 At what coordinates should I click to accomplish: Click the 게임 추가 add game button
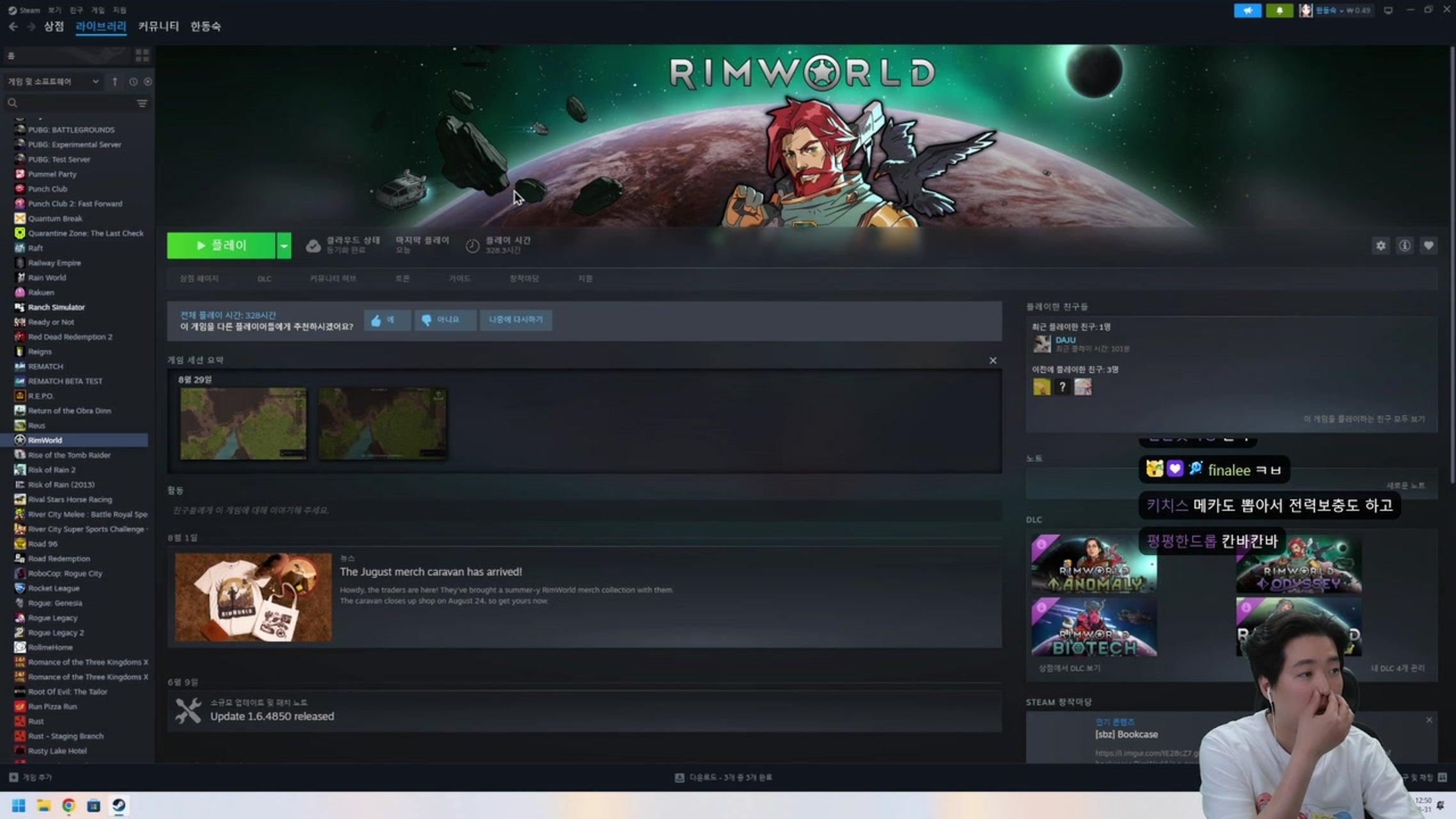31,777
